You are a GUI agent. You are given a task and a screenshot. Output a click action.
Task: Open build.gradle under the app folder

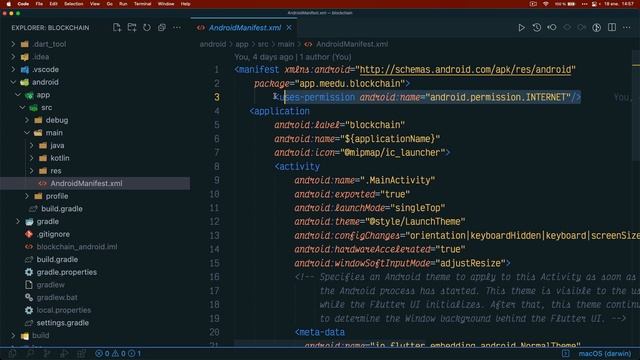click(x=62, y=209)
